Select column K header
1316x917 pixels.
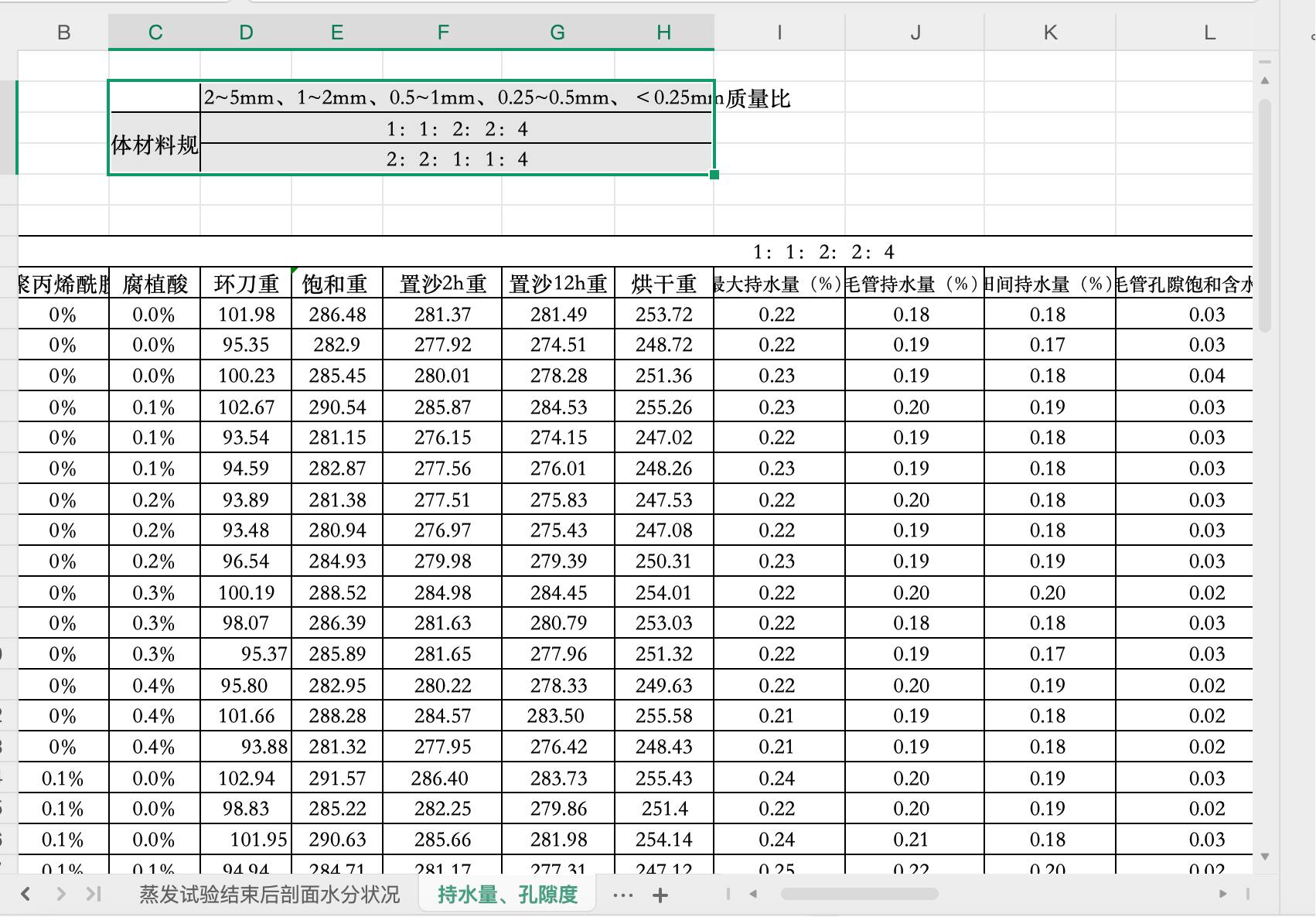[x=1050, y=32]
